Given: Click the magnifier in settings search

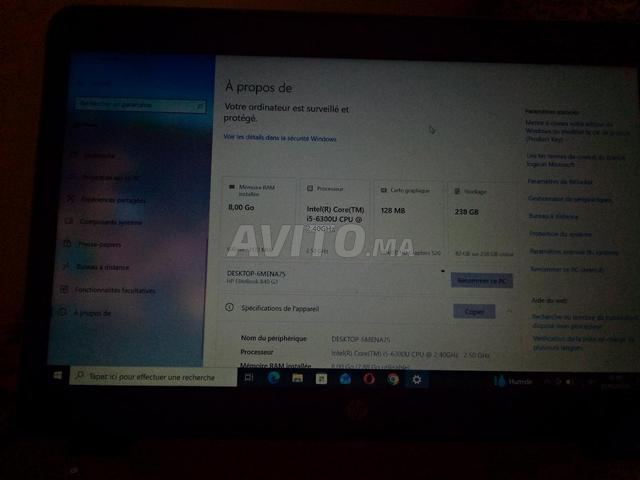Looking at the screenshot, I should click(x=199, y=106).
